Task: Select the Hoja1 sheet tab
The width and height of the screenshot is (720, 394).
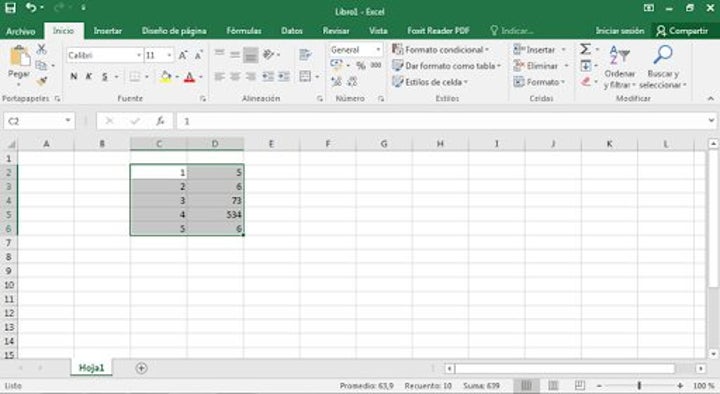Action: coord(91,368)
